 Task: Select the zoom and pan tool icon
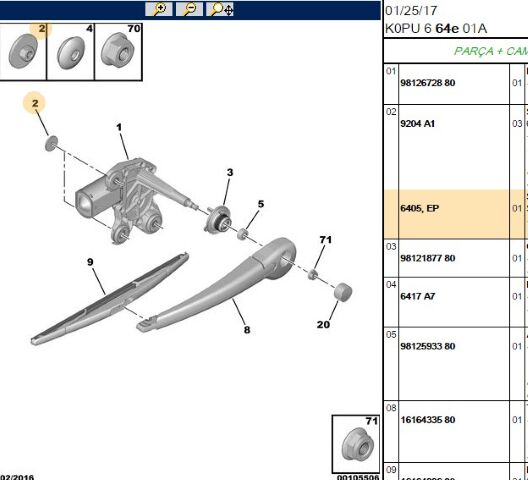(x=220, y=9)
